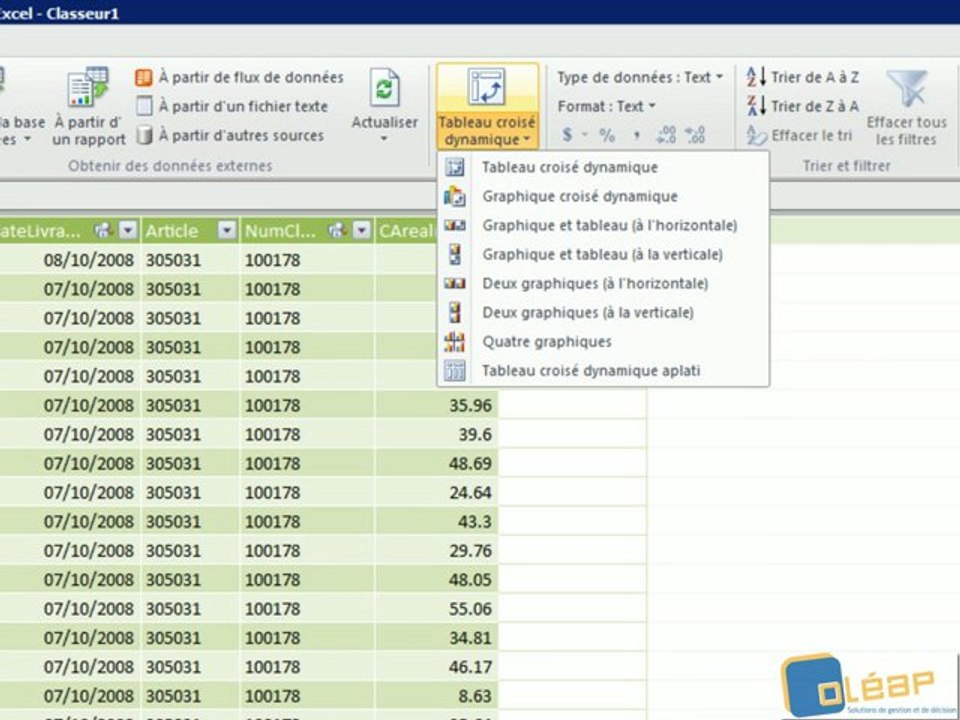Open DateLivra column filter dropdown
Viewport: 960px width, 720px height.
[127, 231]
